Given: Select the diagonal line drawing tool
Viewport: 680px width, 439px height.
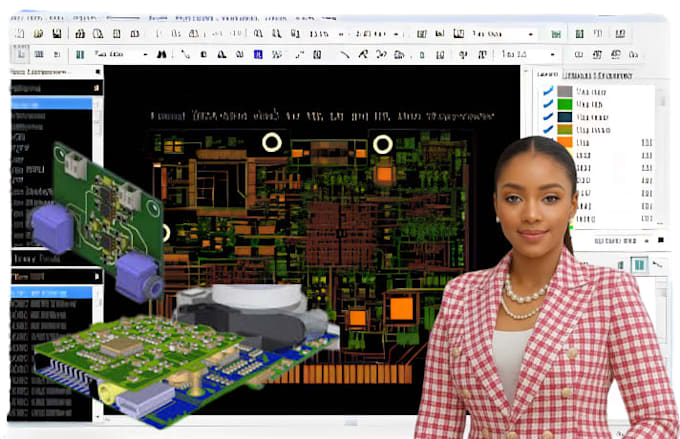Looking at the screenshot, I should point(344,54).
